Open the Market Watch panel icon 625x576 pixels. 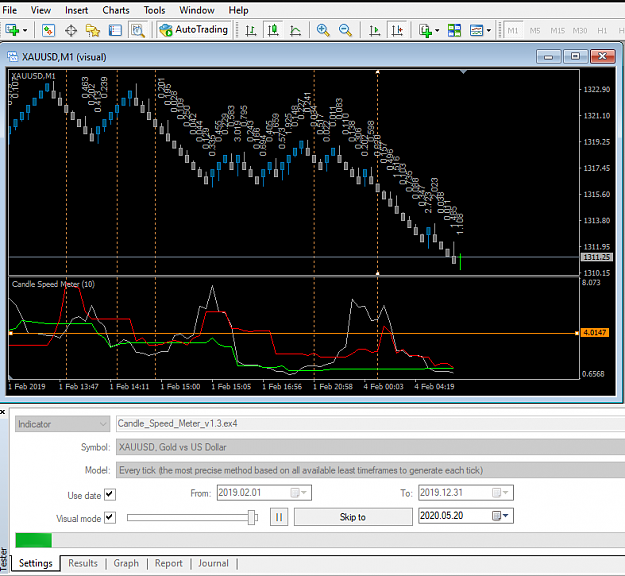pyautogui.click(x=48, y=30)
